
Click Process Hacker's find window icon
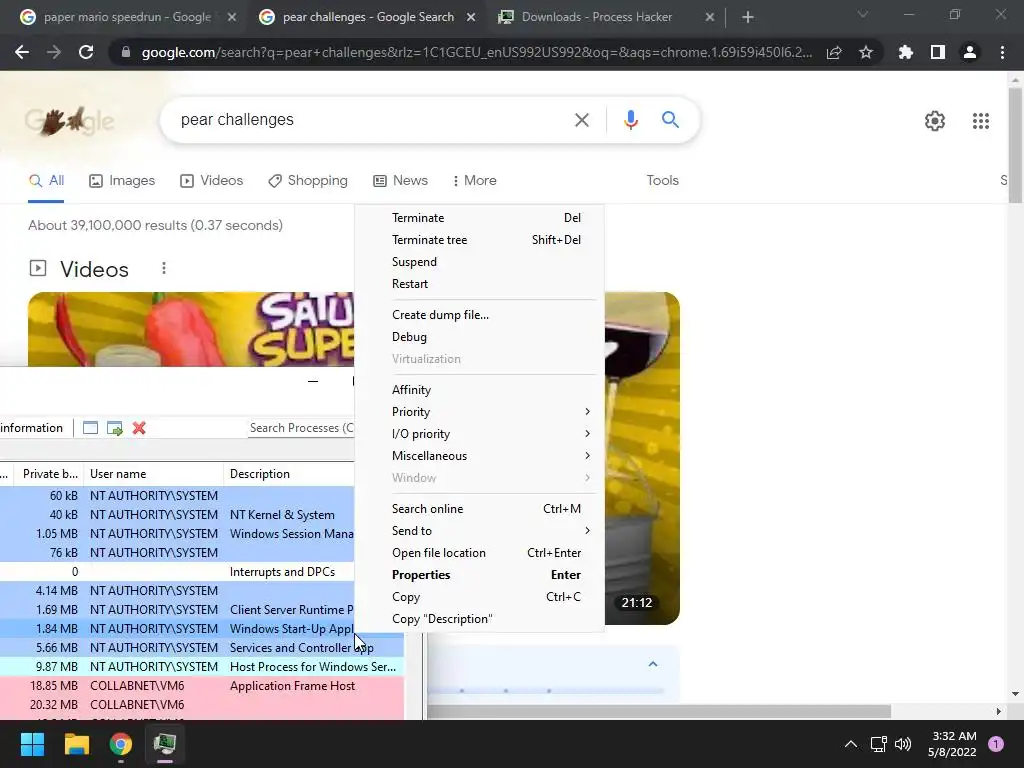coord(90,428)
